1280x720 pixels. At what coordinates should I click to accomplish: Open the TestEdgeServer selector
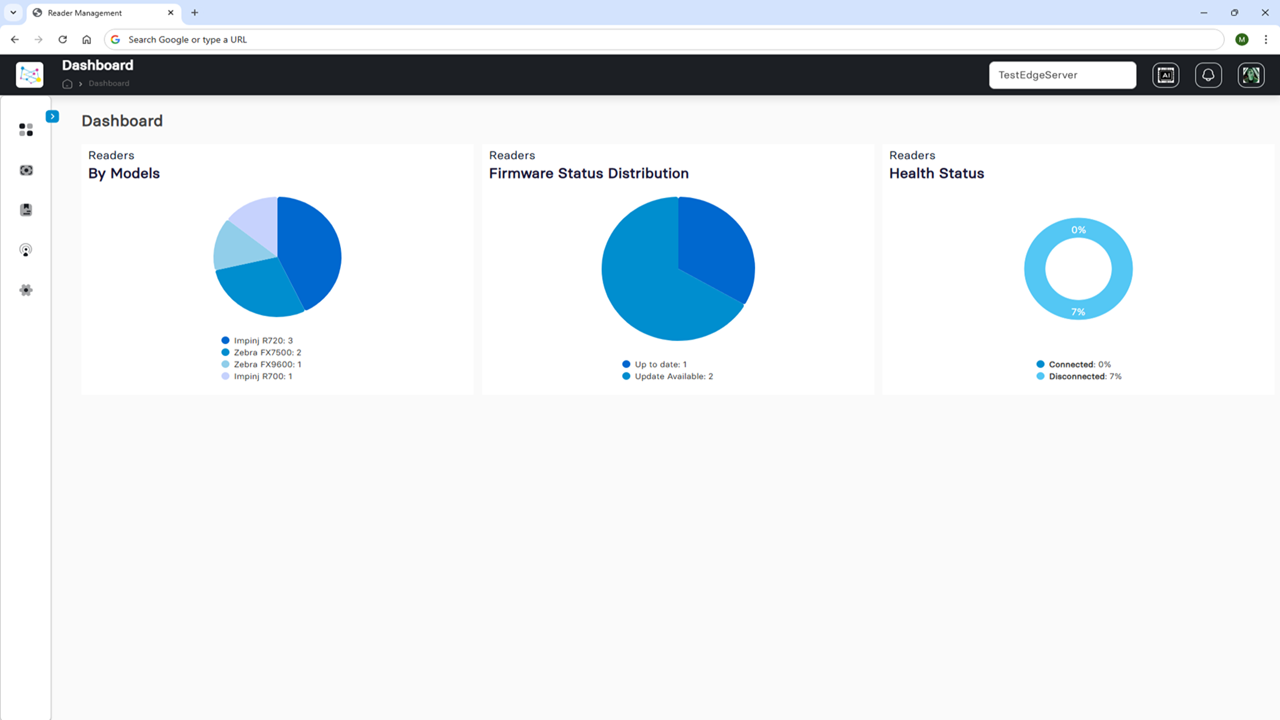point(1062,75)
